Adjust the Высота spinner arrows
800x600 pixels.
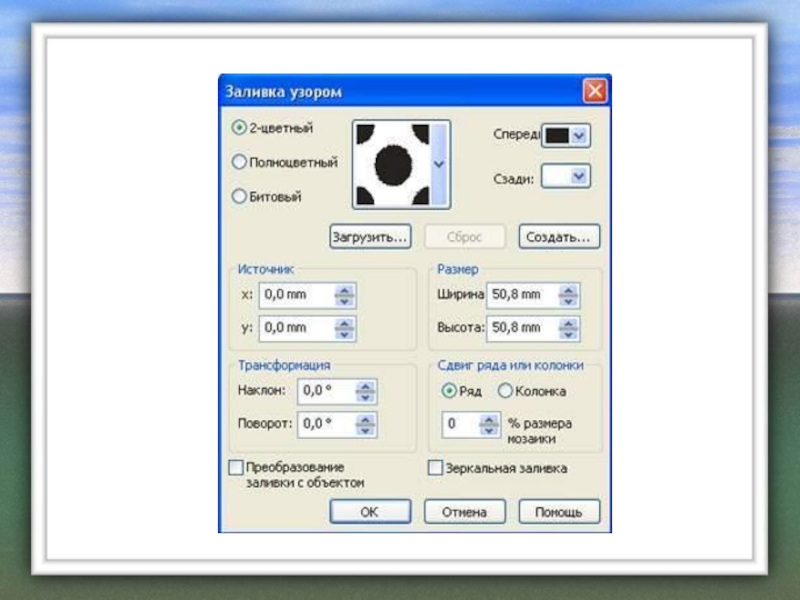click(x=568, y=327)
